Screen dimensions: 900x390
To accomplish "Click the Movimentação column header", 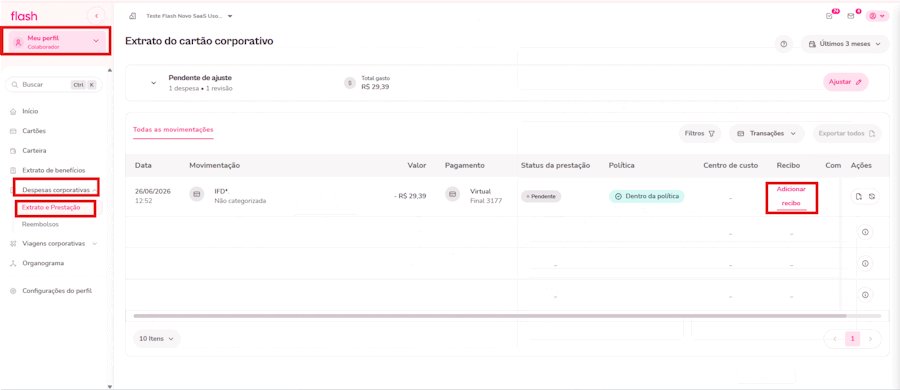I will tap(214, 165).
